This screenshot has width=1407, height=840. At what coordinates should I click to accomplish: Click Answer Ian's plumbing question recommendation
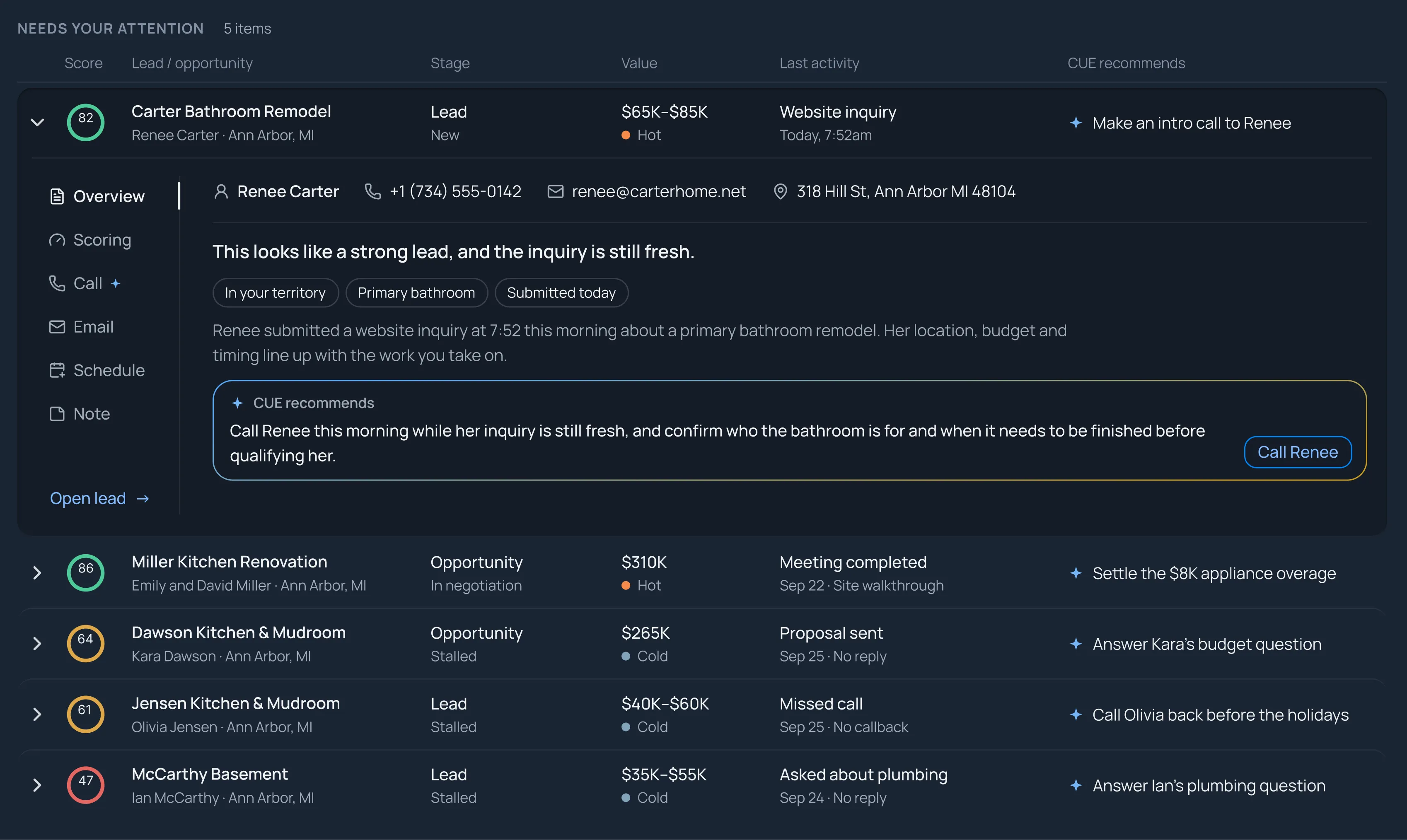(1209, 786)
